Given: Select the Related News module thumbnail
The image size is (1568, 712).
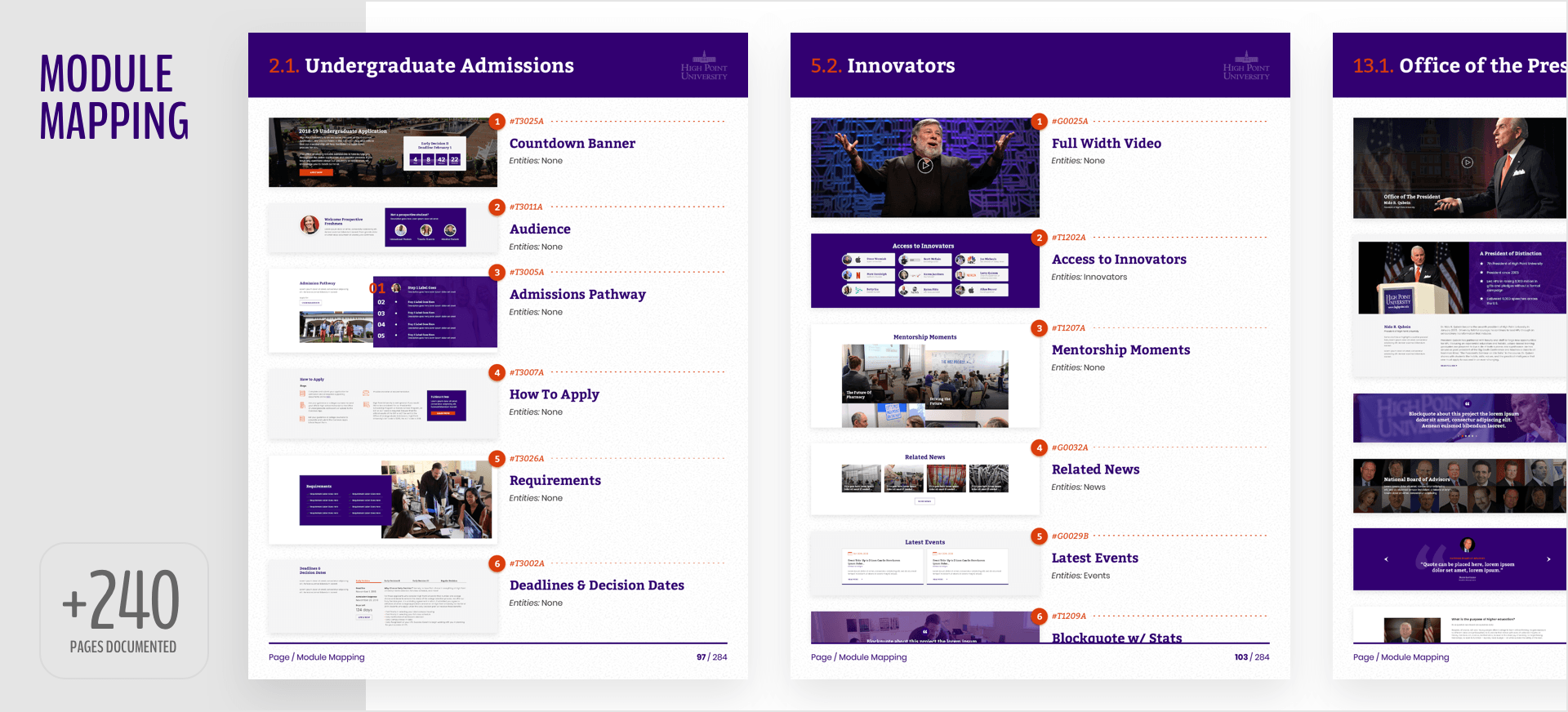Looking at the screenshot, I should point(925,479).
